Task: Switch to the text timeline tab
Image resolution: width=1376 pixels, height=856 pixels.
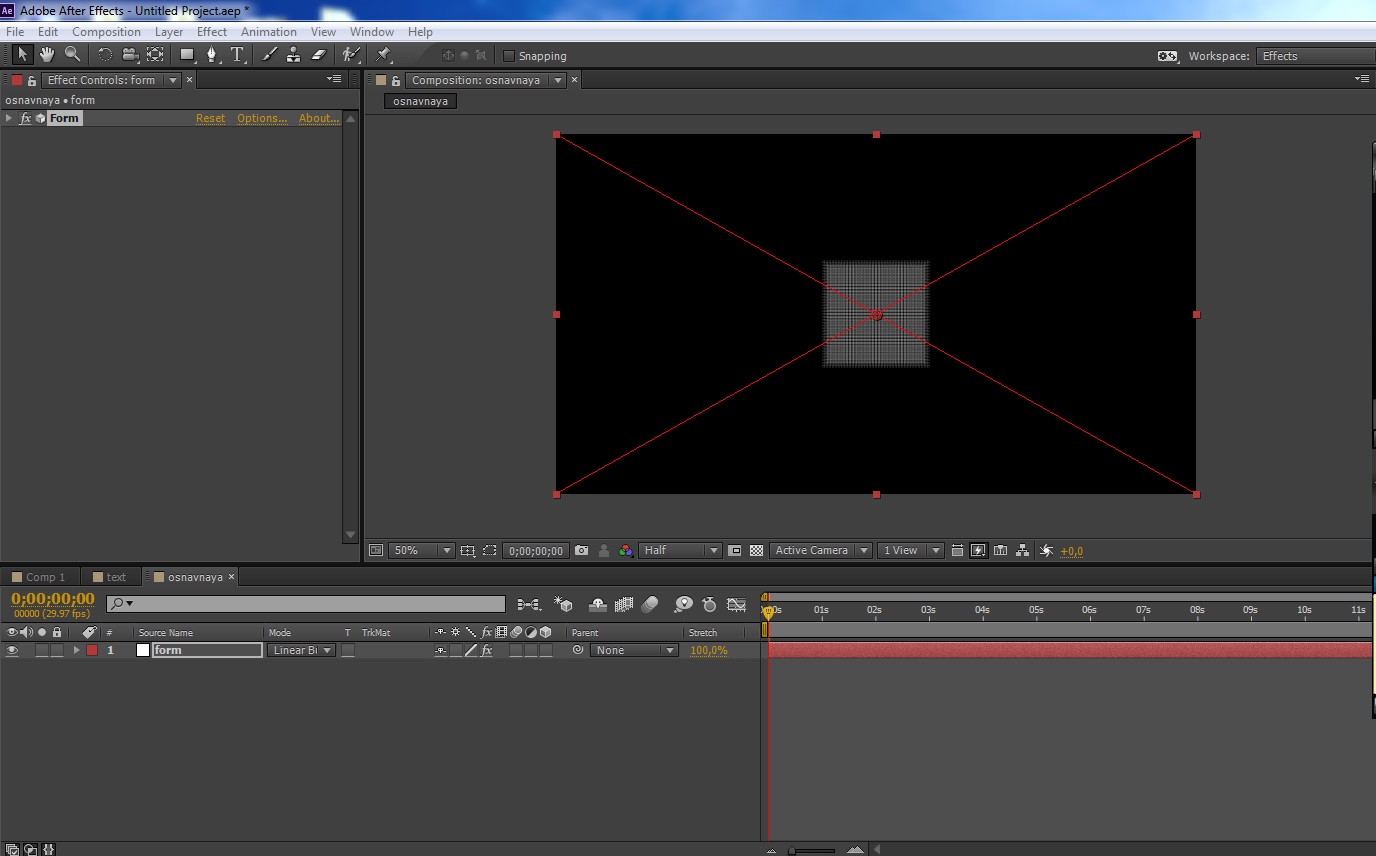Action: point(110,577)
